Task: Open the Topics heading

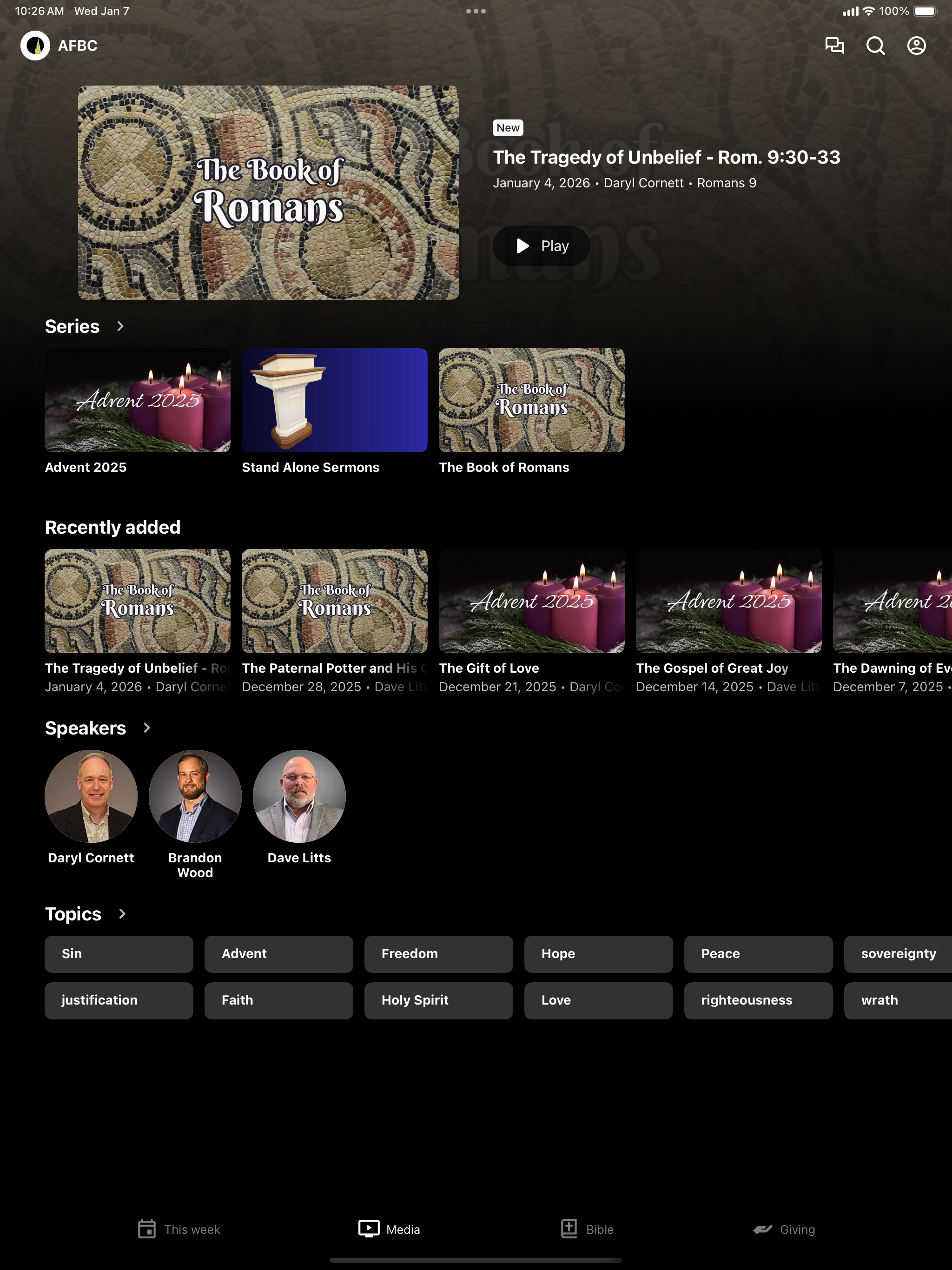Action: click(x=73, y=914)
